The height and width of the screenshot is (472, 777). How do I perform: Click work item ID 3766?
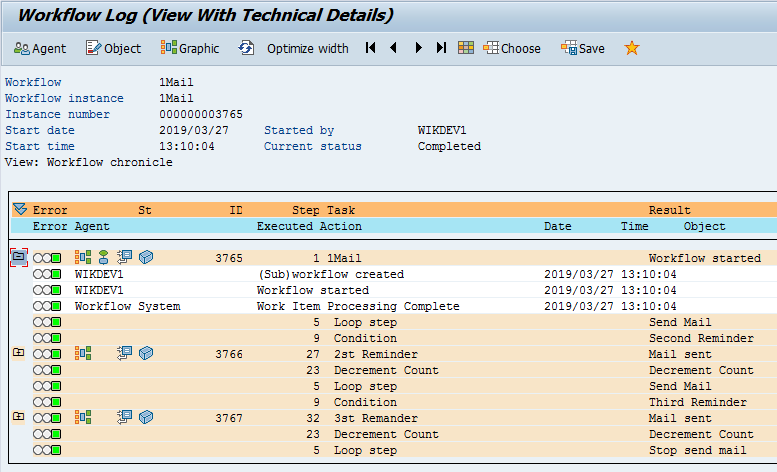coord(229,354)
